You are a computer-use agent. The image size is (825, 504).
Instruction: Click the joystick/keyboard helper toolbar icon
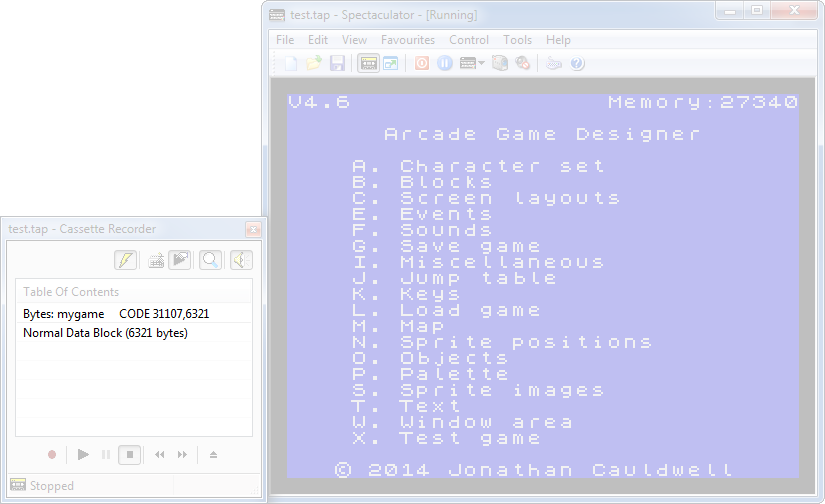pos(554,64)
